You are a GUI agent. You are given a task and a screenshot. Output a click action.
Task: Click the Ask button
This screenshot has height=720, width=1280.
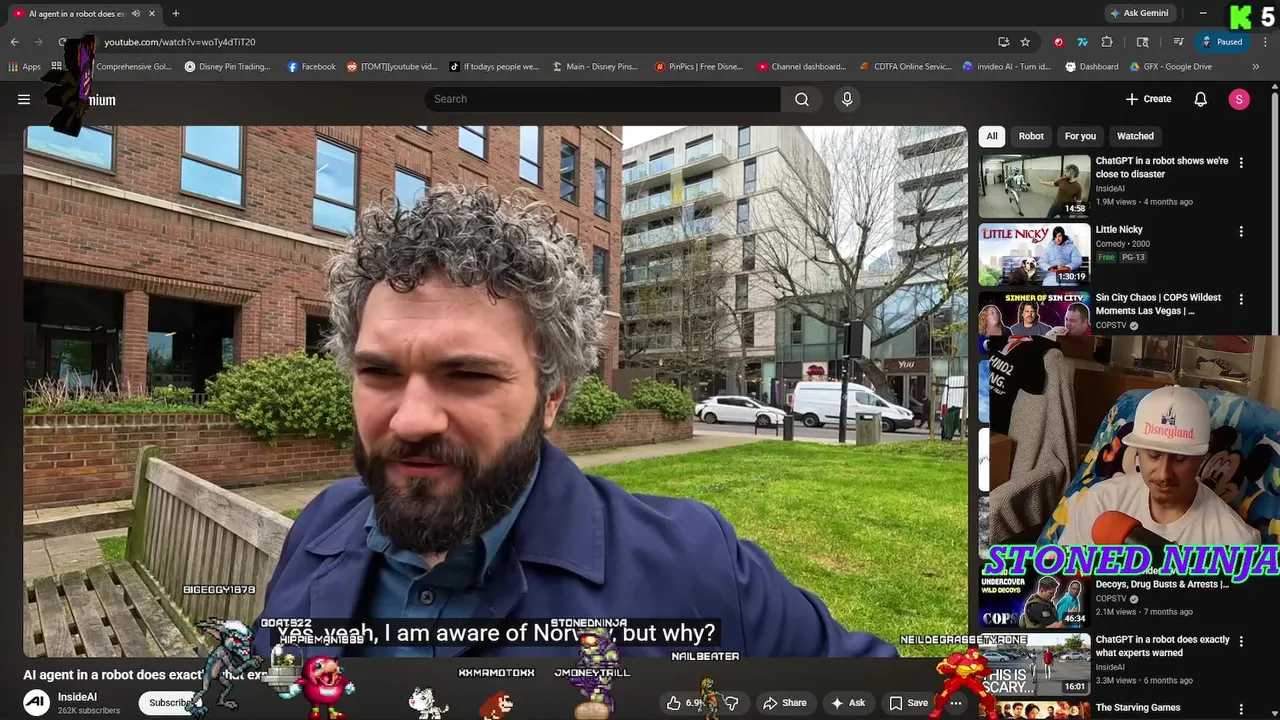point(848,703)
